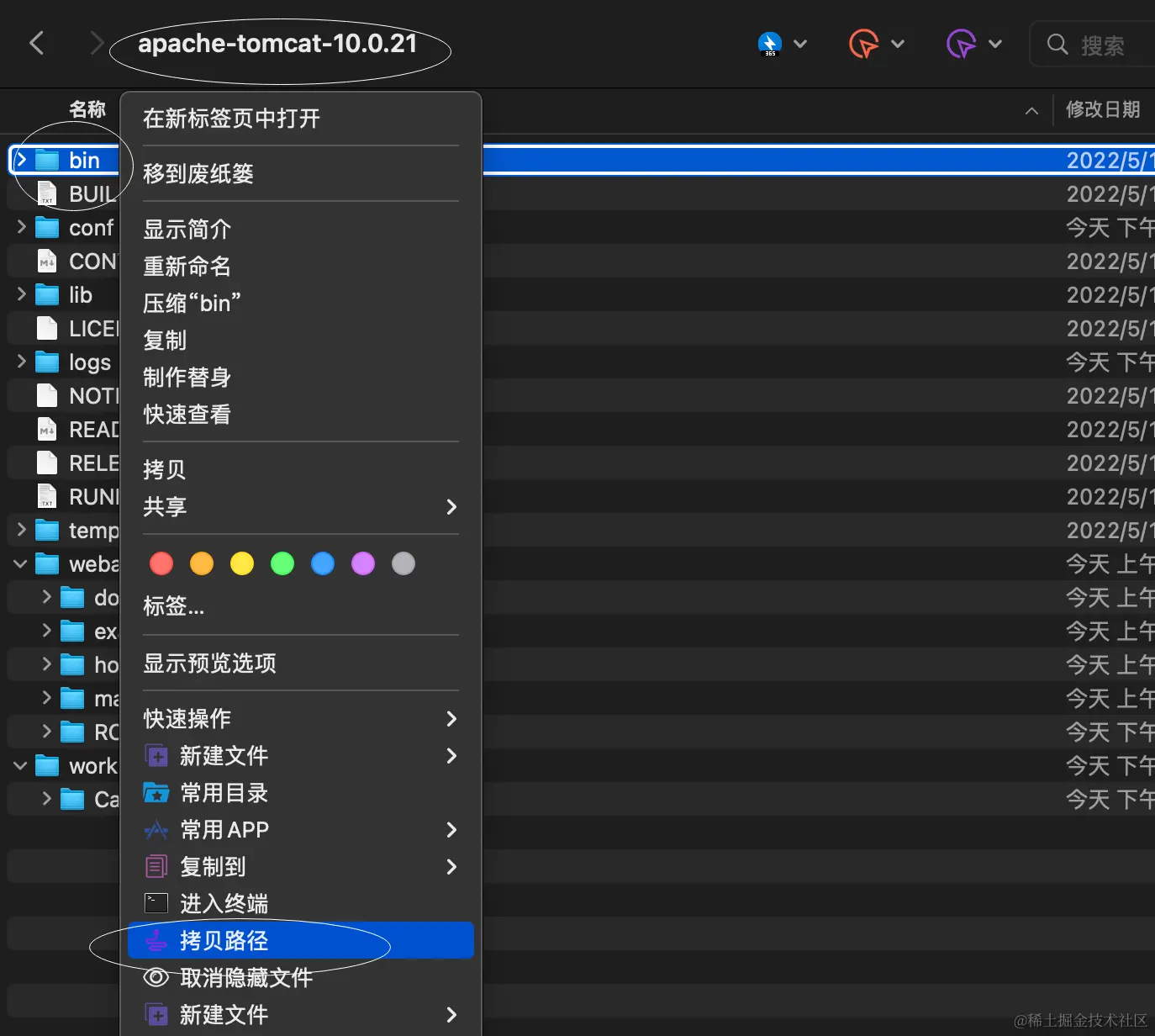Click the 复制到 document icon
The height and width of the screenshot is (1036, 1155).
click(x=156, y=866)
